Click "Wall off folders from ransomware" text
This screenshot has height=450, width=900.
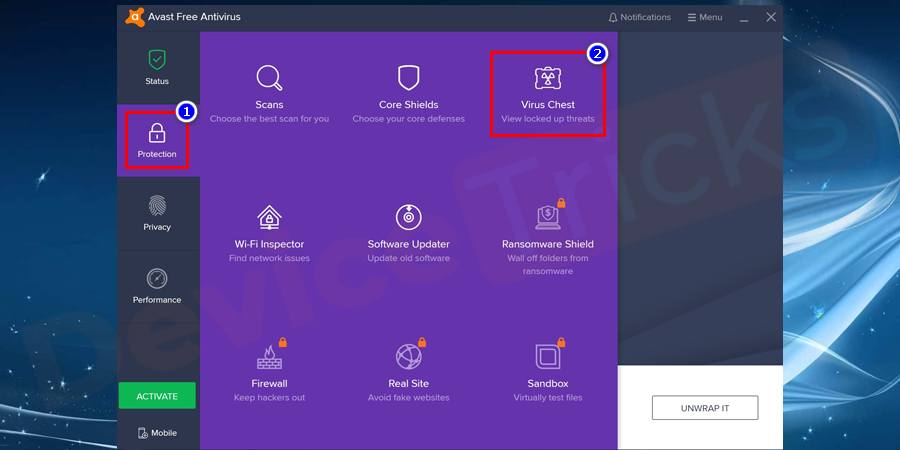[x=548, y=265]
